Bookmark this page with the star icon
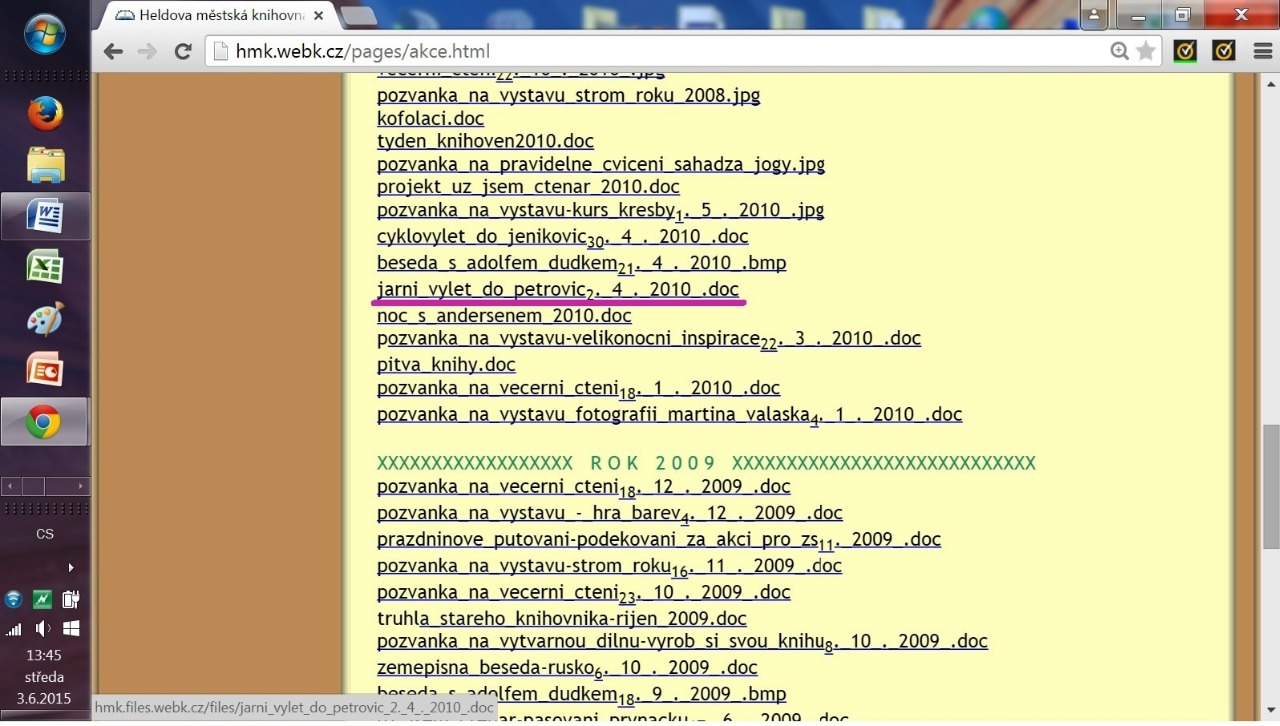The width and height of the screenshot is (1280, 726). tap(1146, 51)
